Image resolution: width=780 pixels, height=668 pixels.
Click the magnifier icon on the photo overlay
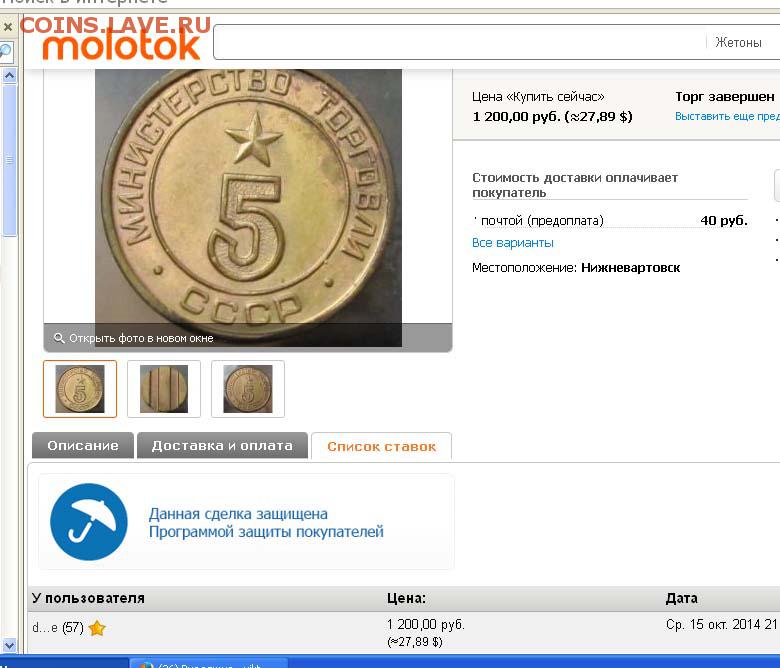[59, 338]
